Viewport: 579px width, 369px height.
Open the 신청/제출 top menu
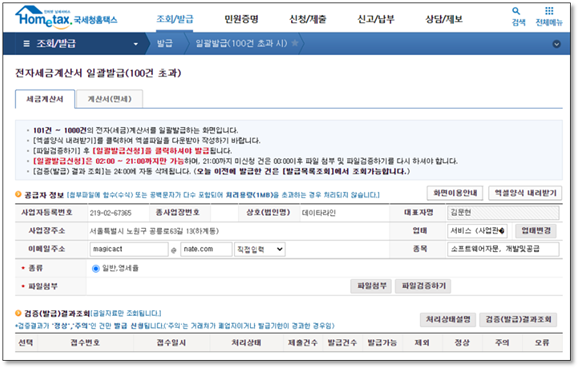pos(308,19)
